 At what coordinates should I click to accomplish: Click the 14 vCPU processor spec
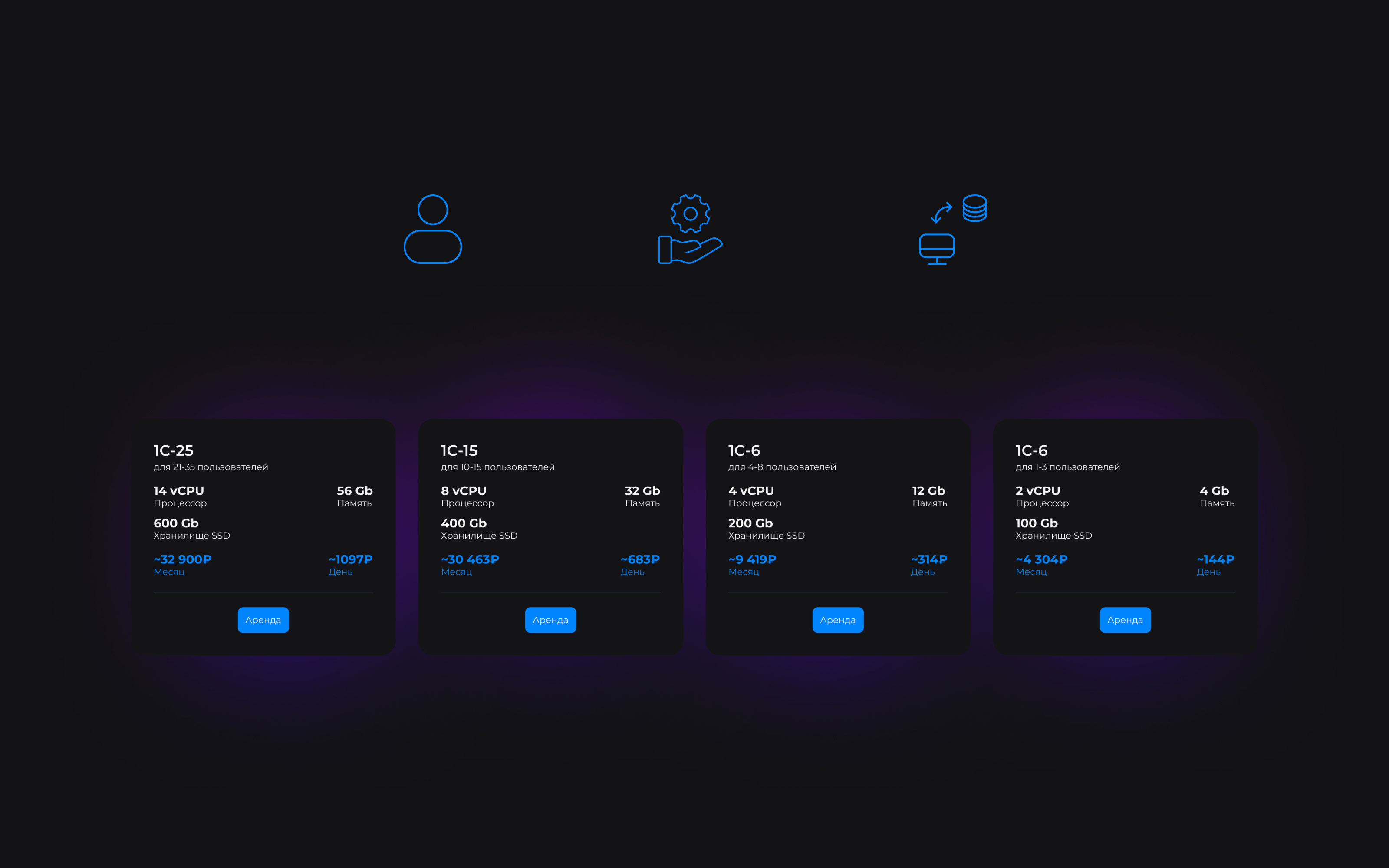178,491
